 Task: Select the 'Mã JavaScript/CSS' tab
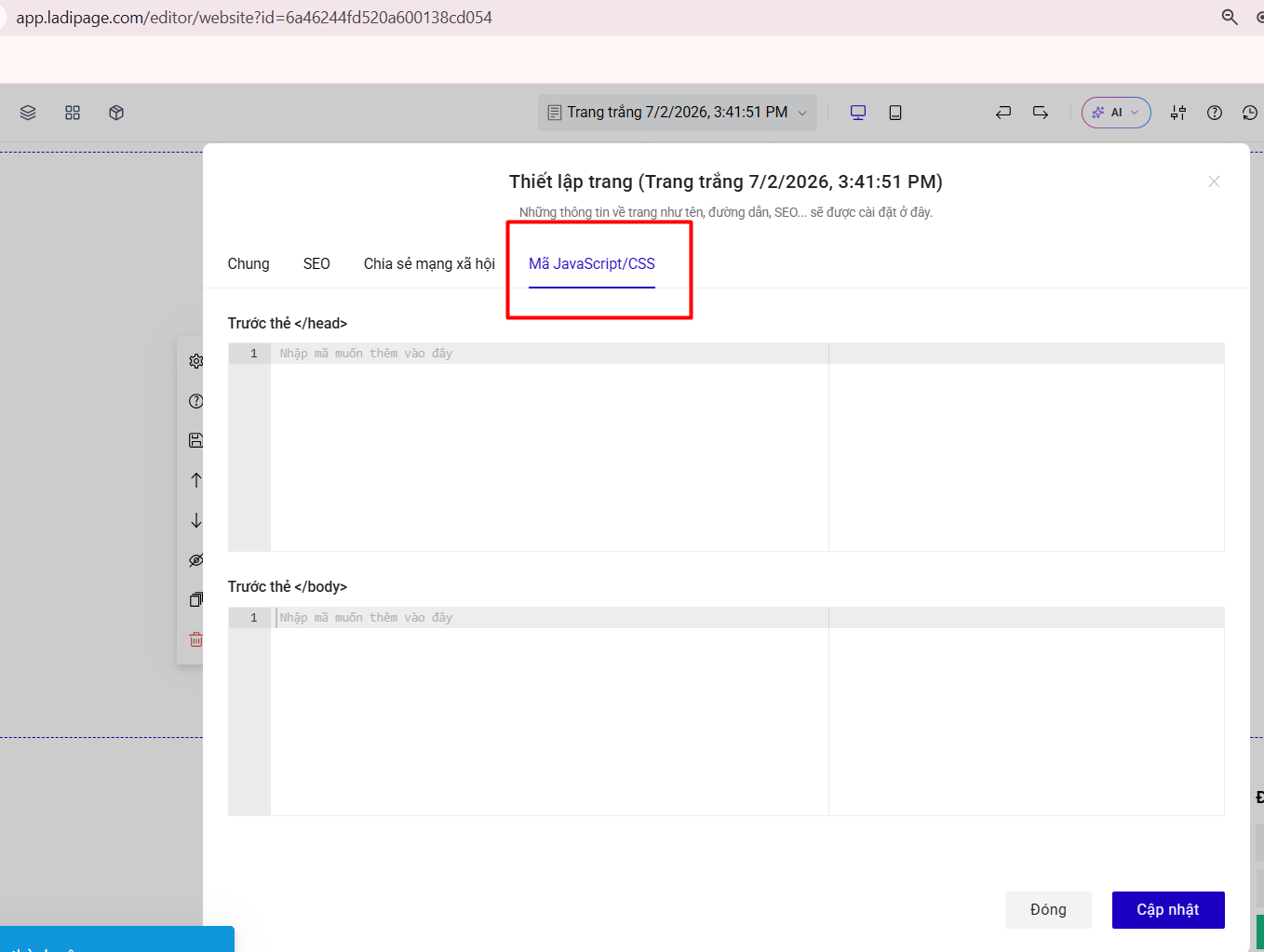[x=592, y=264]
